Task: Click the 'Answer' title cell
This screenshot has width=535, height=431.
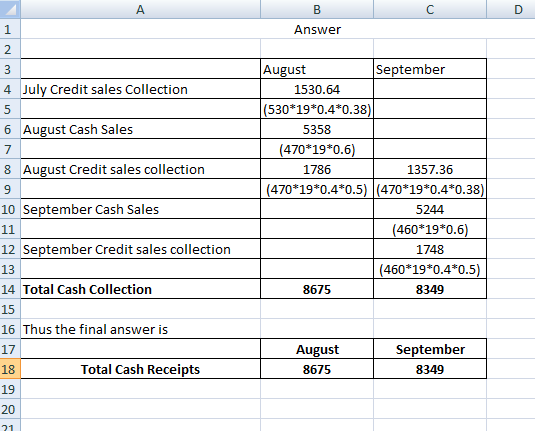Action: [317, 29]
